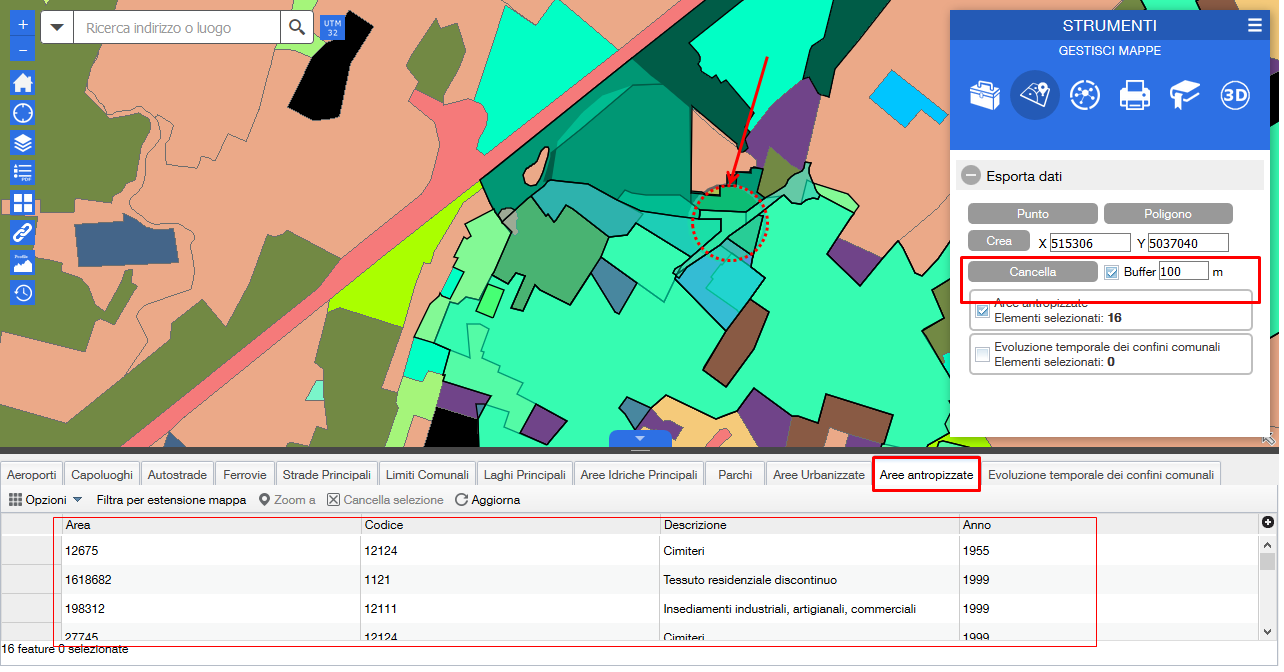Viewport: 1284px width, 672px height.
Task: Click the Cancella button
Action: [x=1031, y=272]
